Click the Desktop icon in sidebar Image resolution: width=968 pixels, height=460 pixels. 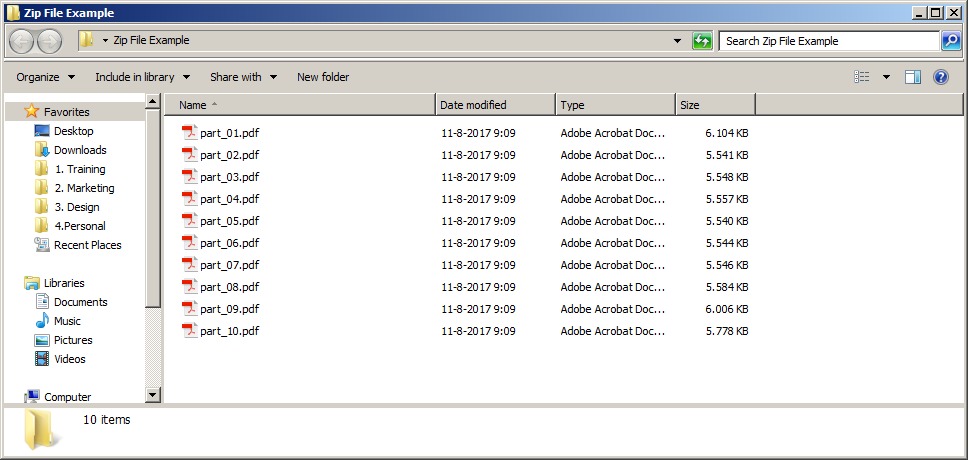(42, 131)
